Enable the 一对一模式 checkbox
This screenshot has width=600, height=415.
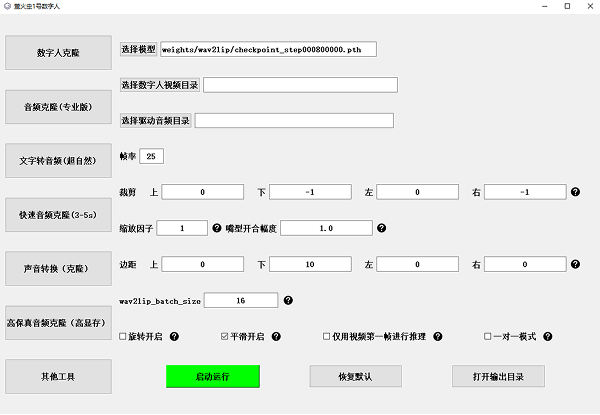[488, 336]
